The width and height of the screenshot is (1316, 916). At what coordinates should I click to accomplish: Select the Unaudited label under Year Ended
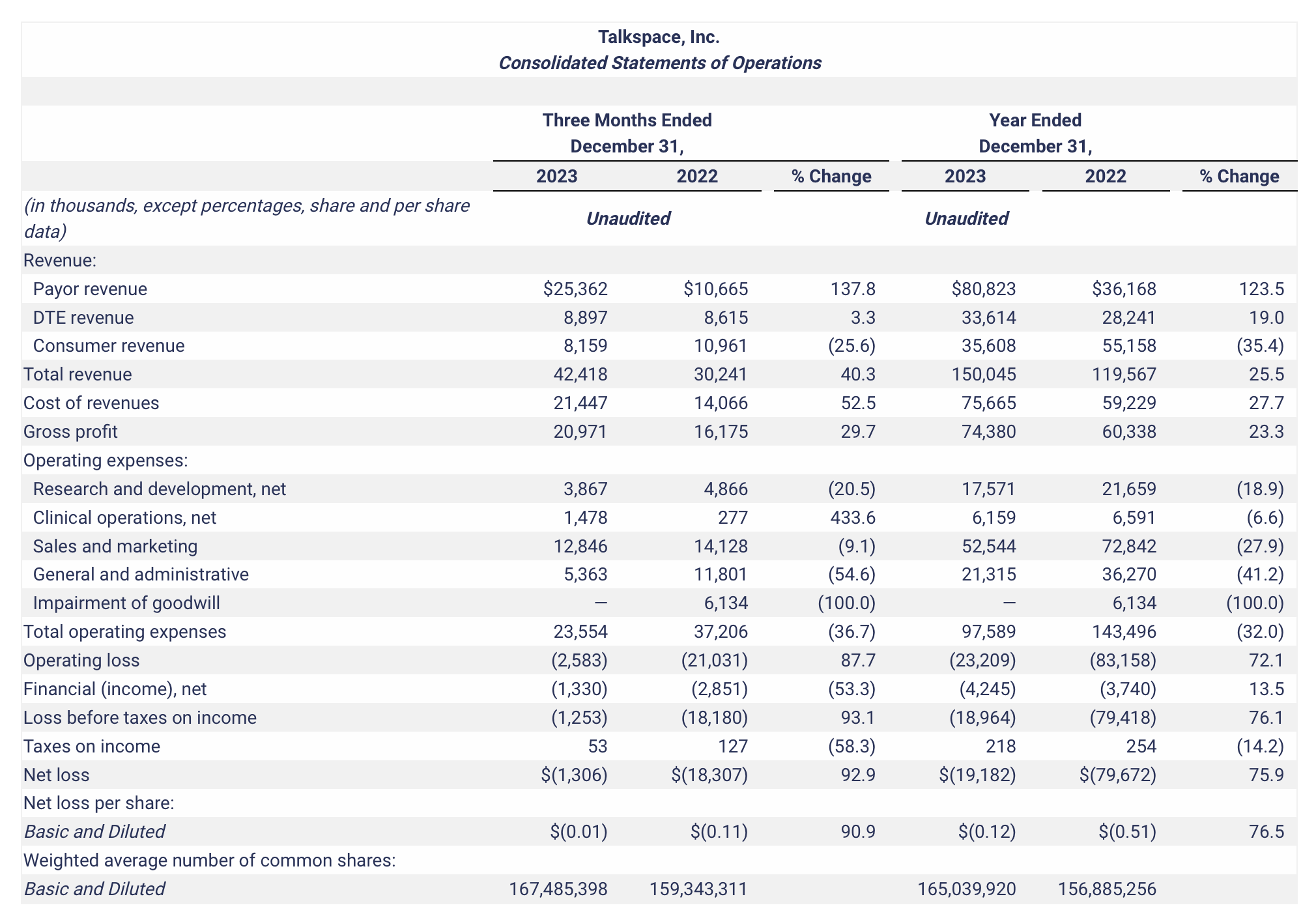967,218
